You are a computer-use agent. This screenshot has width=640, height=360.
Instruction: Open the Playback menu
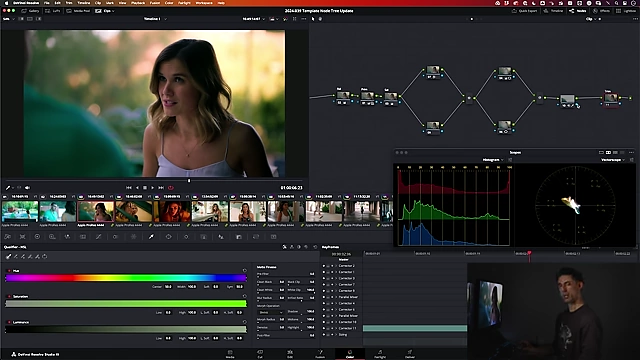[x=138, y=3]
